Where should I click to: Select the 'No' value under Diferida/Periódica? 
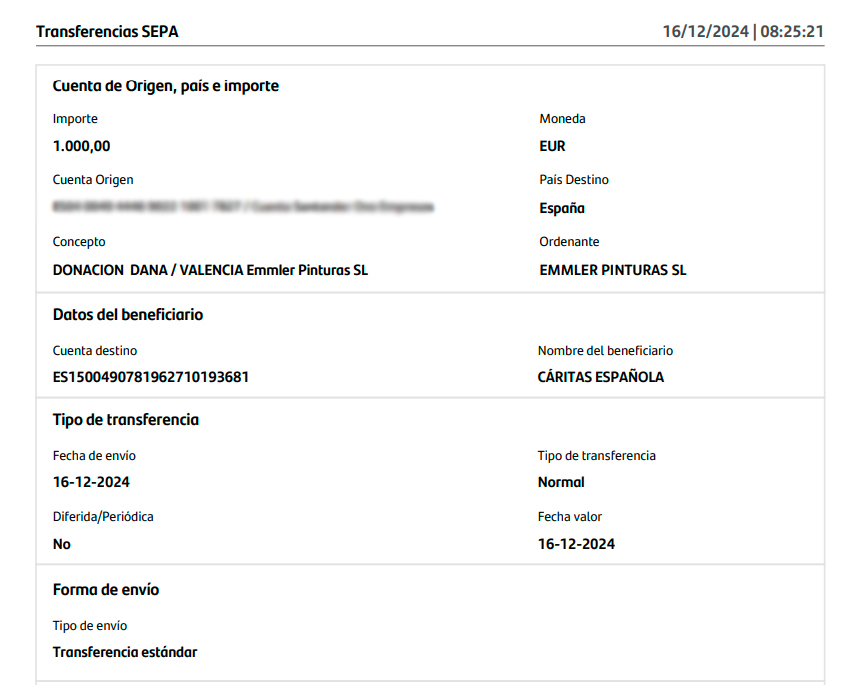tap(62, 544)
